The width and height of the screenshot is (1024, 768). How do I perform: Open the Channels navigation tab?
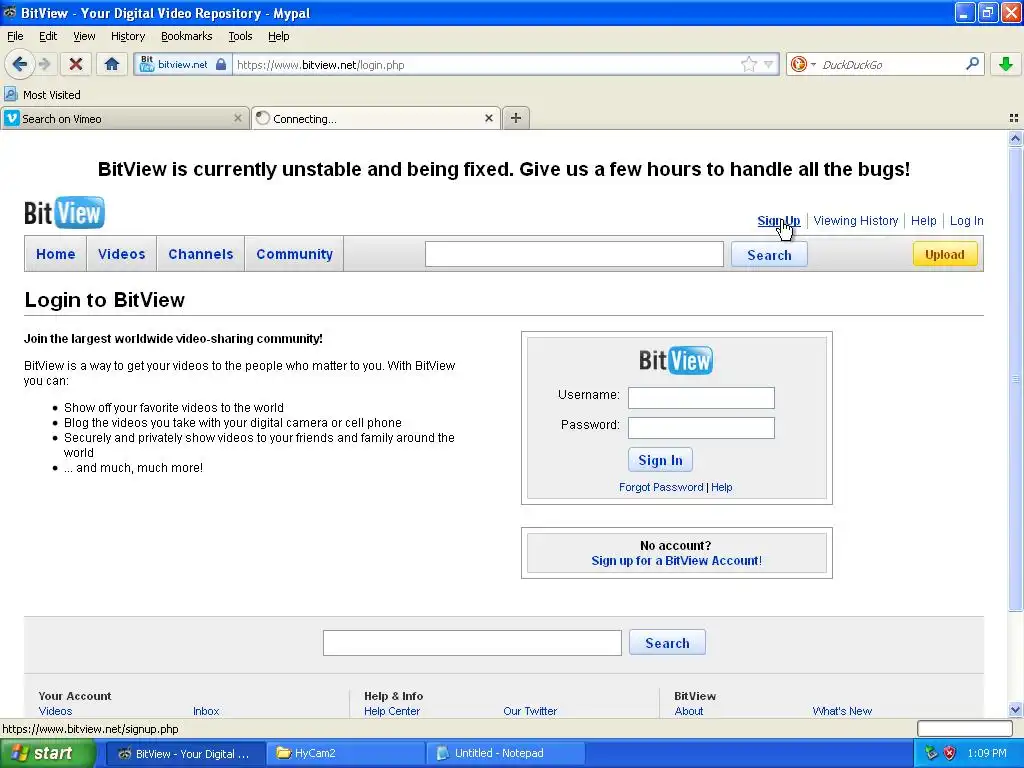[x=200, y=254]
